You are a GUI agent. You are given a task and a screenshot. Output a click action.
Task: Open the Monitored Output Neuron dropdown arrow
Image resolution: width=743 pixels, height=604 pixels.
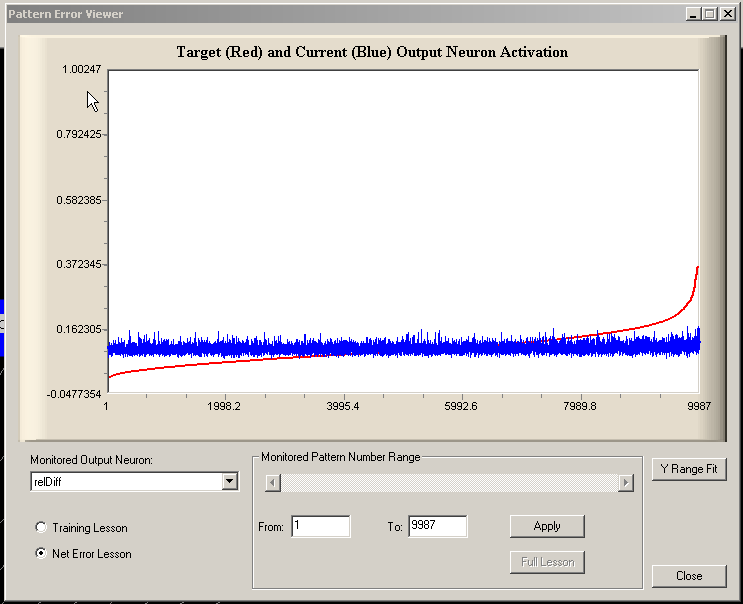(x=230, y=482)
